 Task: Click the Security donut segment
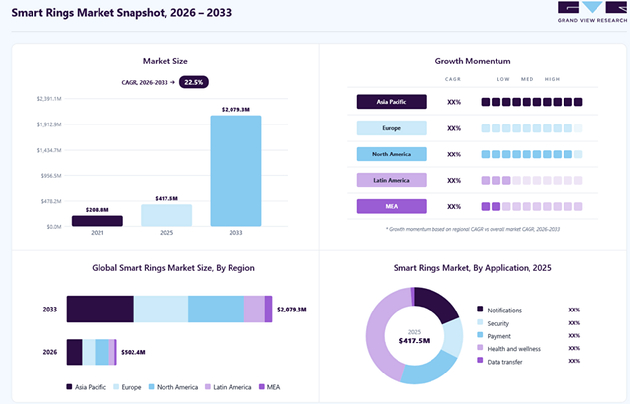pos(454,338)
